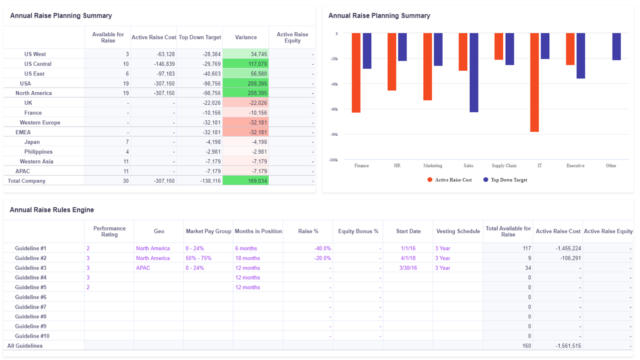Edit Guideline #3 Geo APAC cell
The image size is (640, 360).
[x=158, y=268]
